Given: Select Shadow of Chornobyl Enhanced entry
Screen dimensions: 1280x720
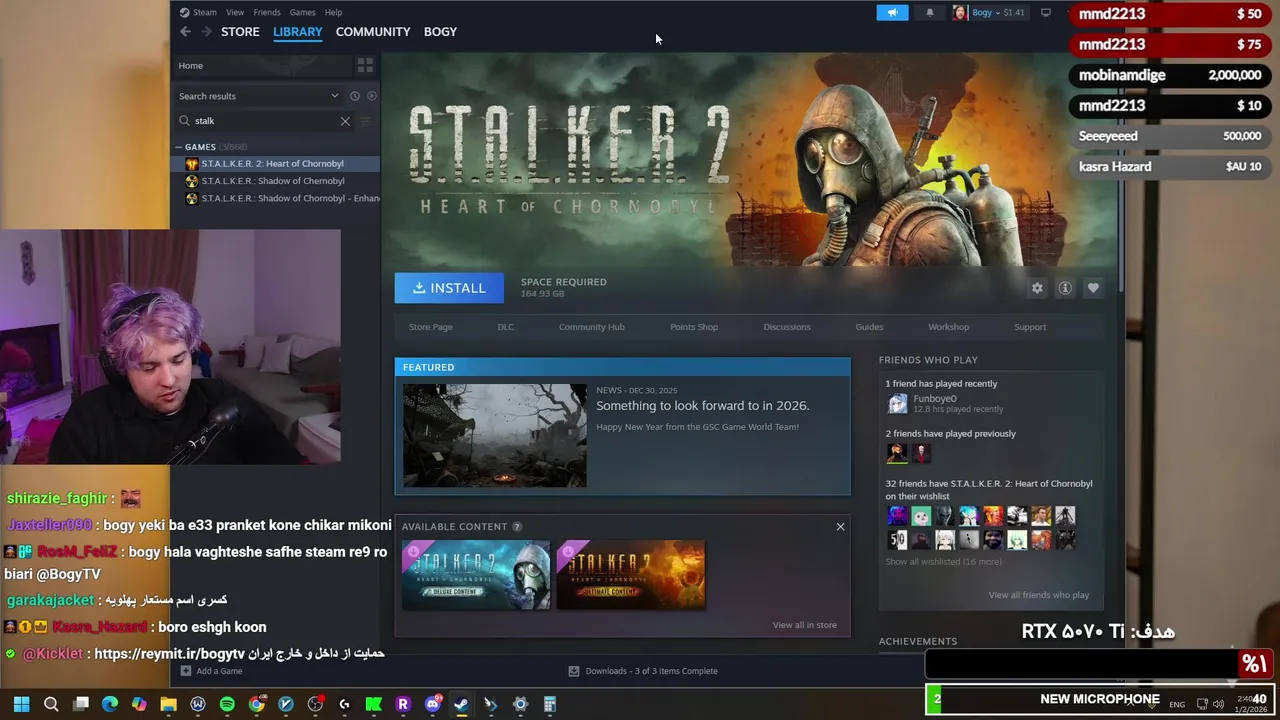Looking at the screenshot, I should pyautogui.click(x=275, y=198).
